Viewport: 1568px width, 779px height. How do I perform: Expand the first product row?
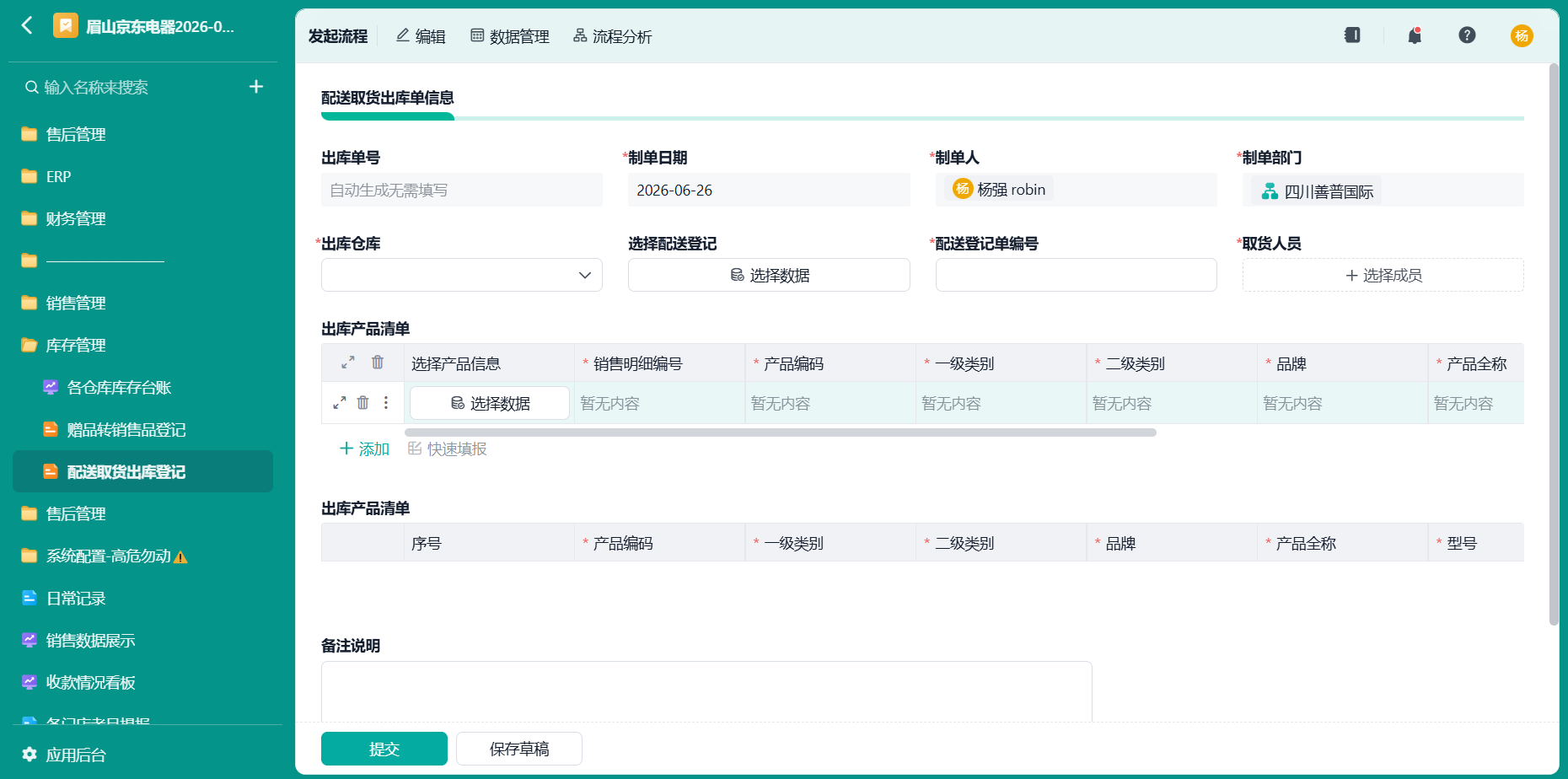pyautogui.click(x=339, y=403)
